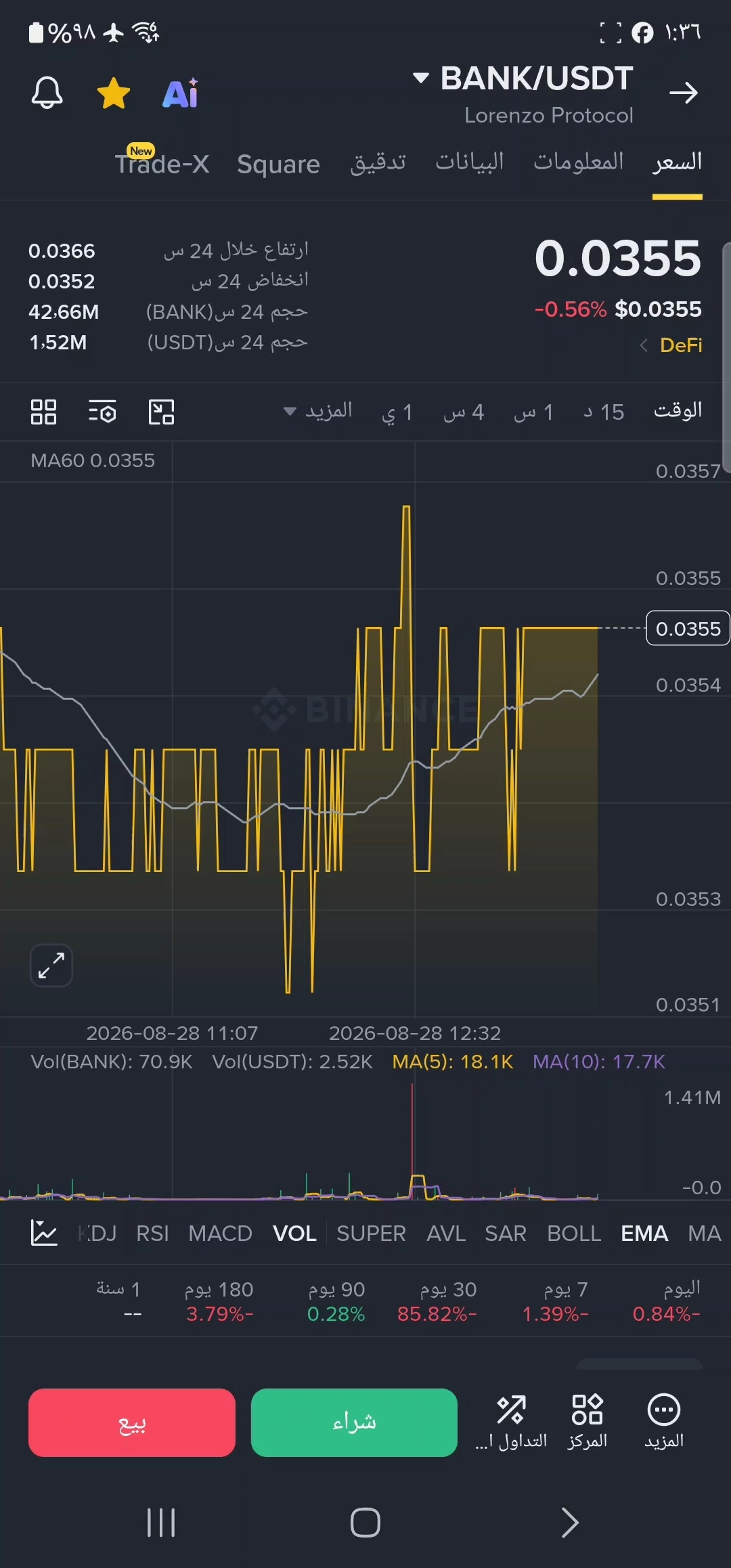The image size is (731, 1568).
Task: Toggle the EMA indicator
Action: pos(644,1234)
